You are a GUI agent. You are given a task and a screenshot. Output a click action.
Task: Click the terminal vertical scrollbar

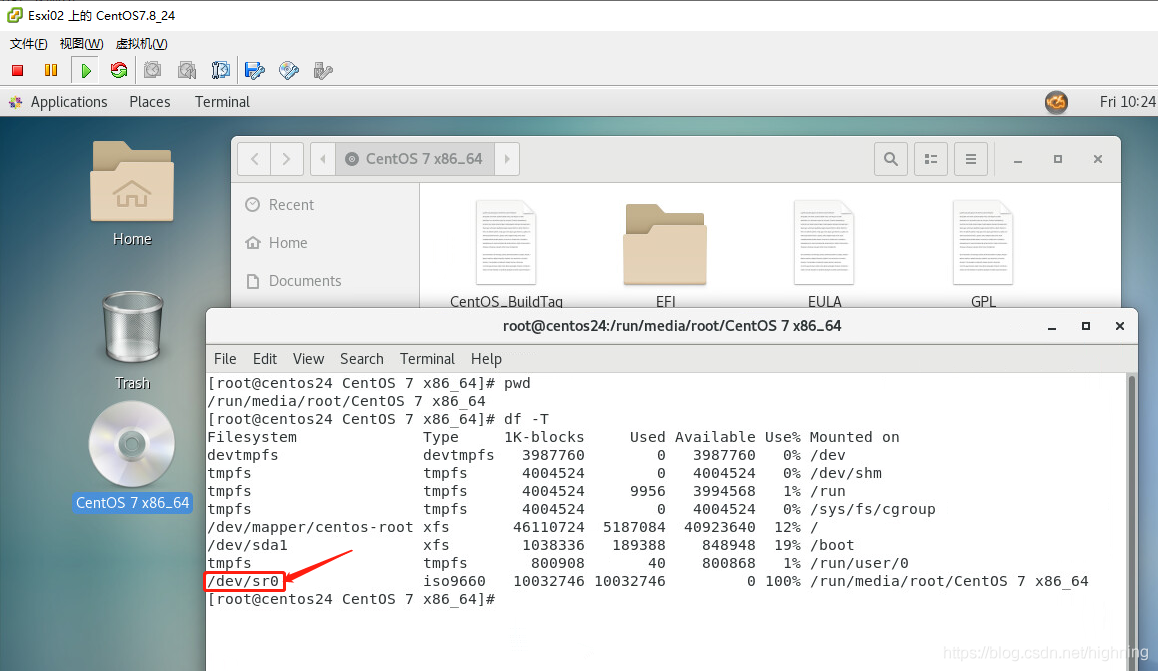click(1131, 522)
